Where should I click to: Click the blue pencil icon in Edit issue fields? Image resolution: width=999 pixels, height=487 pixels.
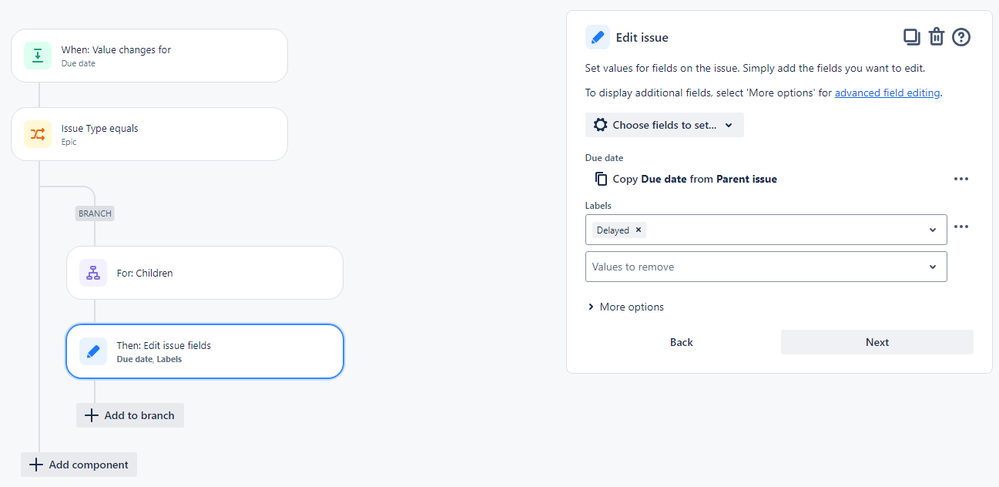(x=93, y=351)
